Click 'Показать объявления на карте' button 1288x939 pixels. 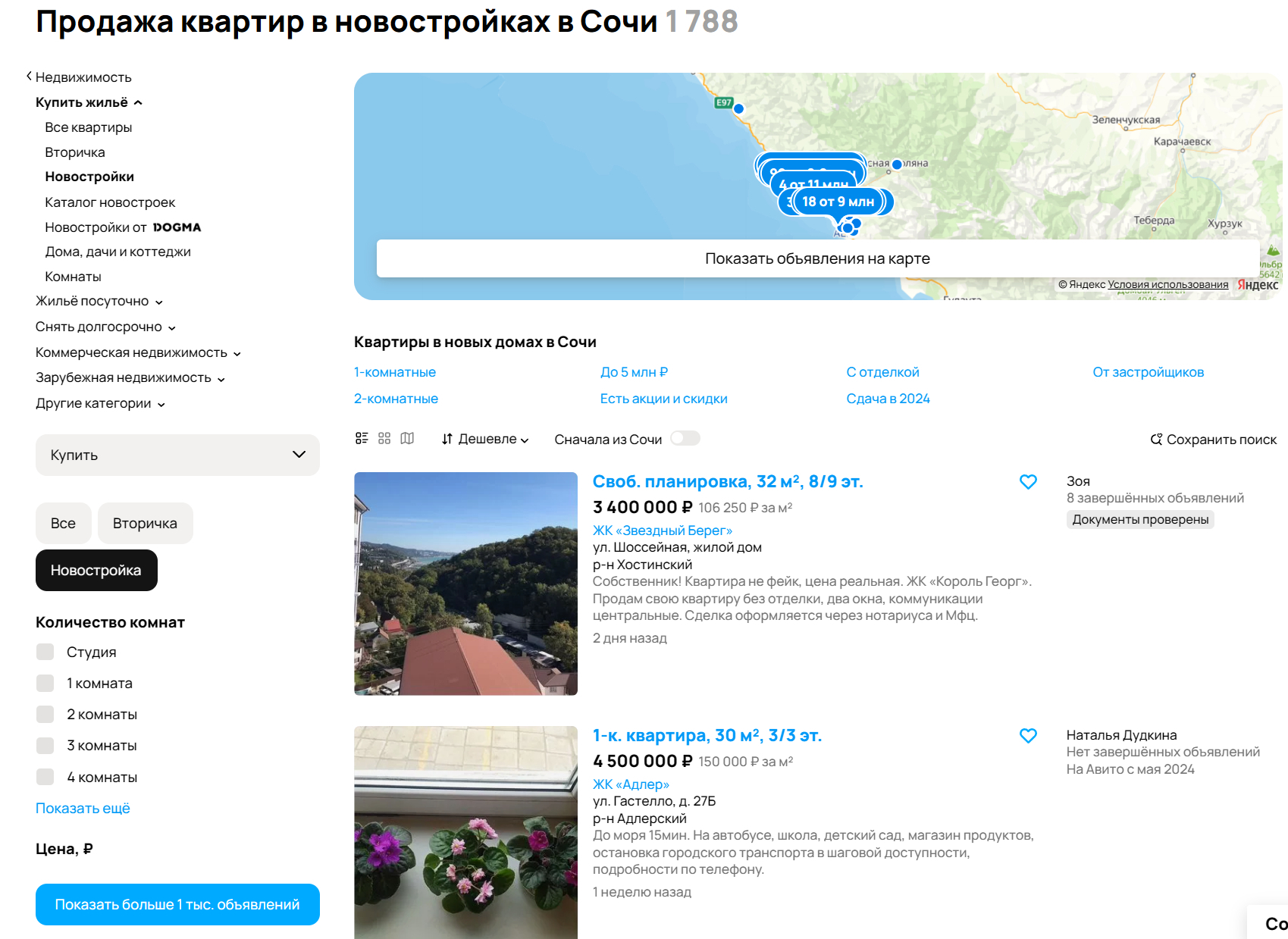[x=817, y=258]
